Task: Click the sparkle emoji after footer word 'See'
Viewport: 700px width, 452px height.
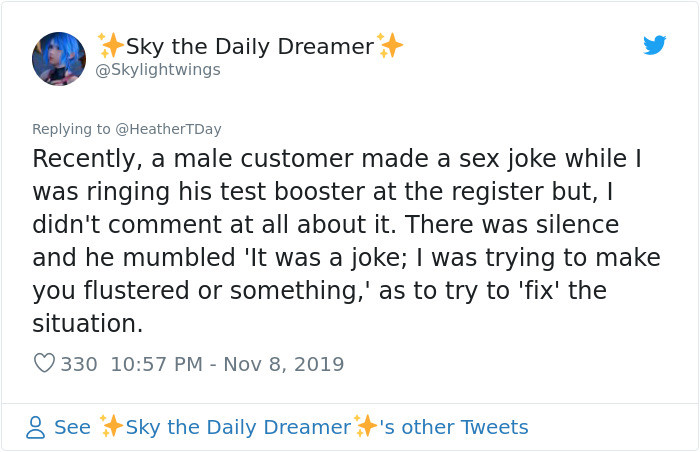Action: tap(110, 426)
